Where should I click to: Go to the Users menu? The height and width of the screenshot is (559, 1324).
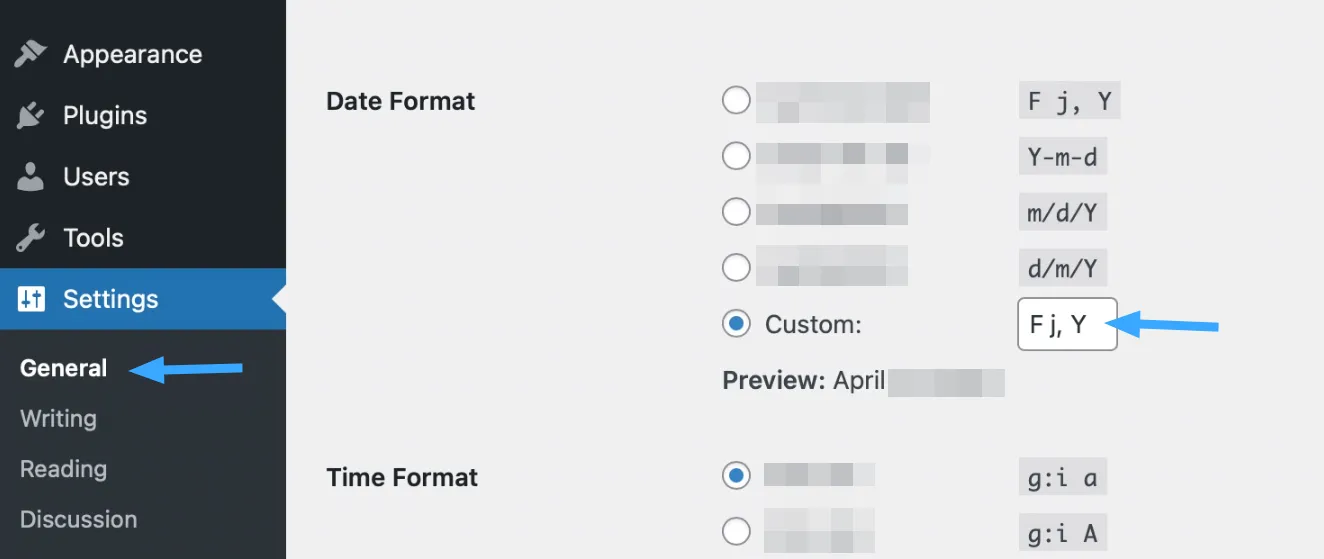click(x=96, y=177)
